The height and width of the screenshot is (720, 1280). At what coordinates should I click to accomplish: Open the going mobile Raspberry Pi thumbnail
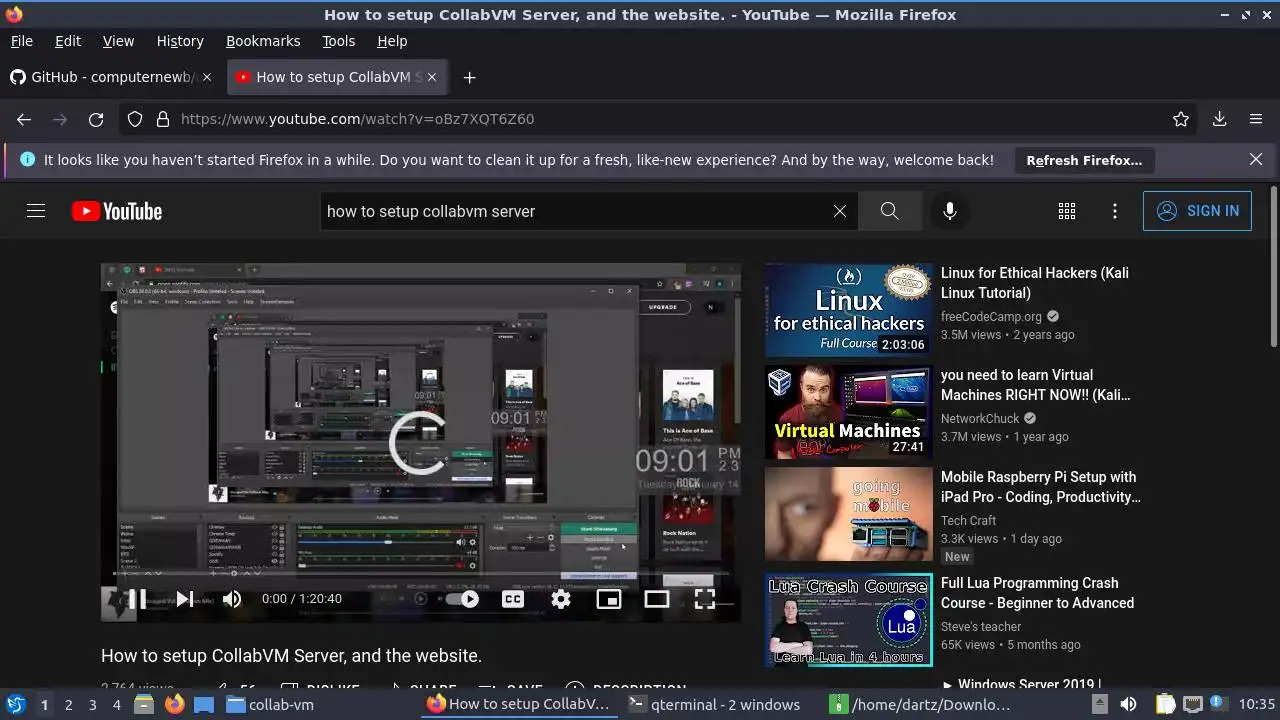(848, 514)
